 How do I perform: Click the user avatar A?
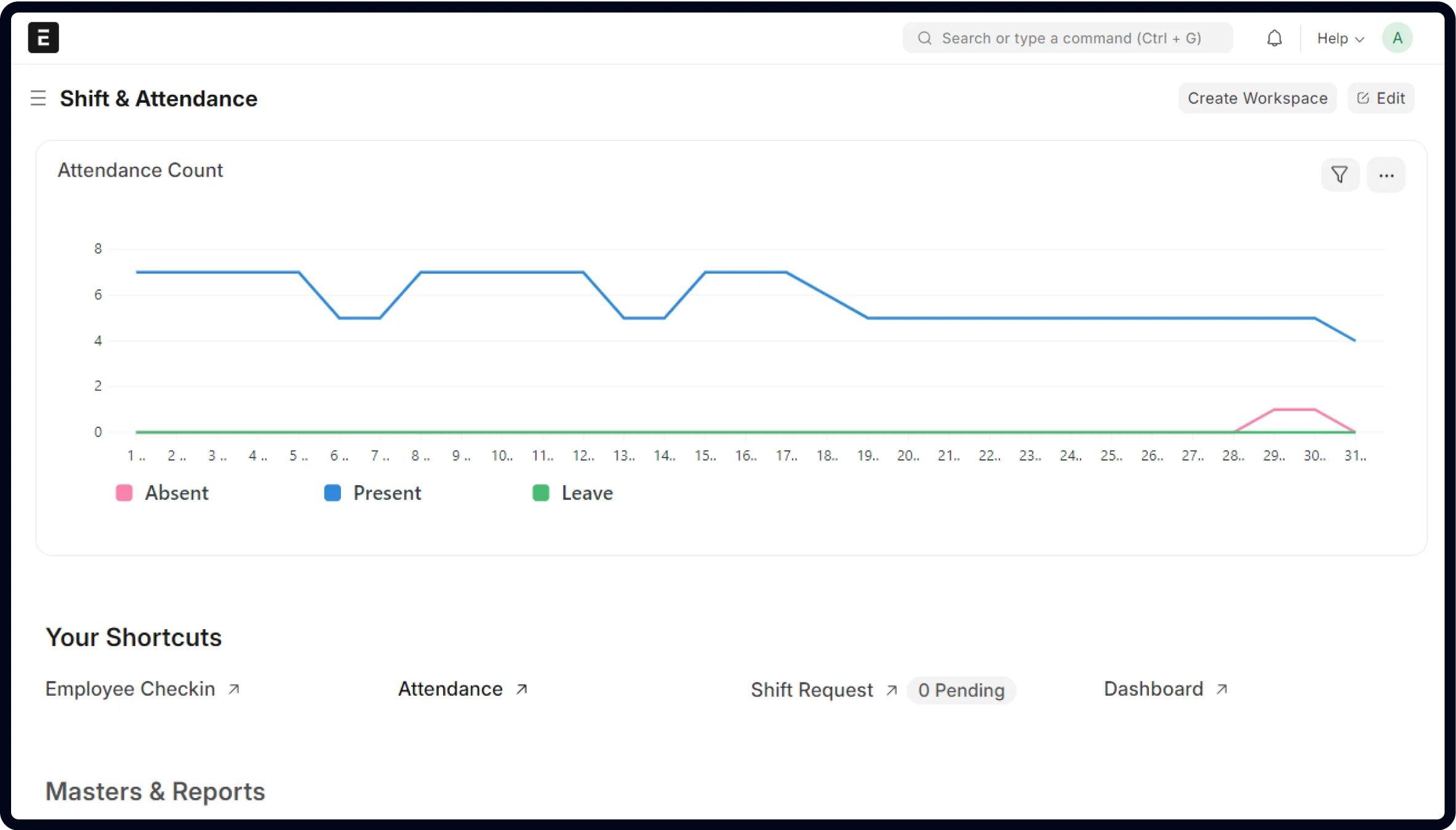[1397, 38]
